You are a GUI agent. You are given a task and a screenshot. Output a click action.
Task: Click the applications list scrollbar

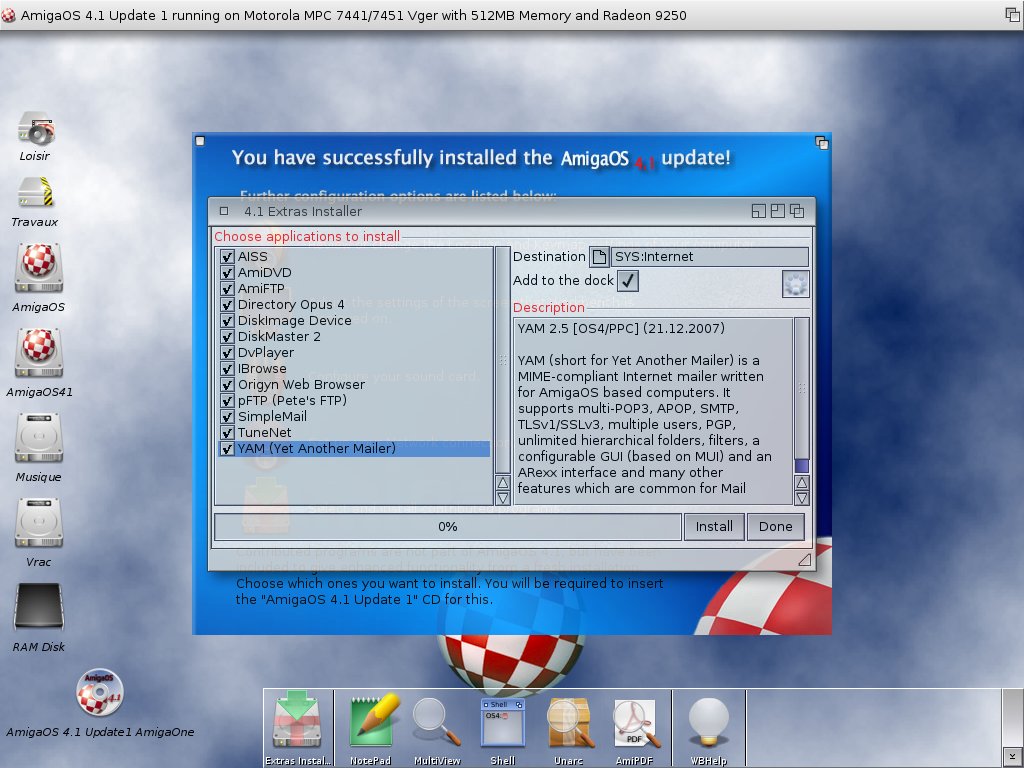tap(503, 360)
